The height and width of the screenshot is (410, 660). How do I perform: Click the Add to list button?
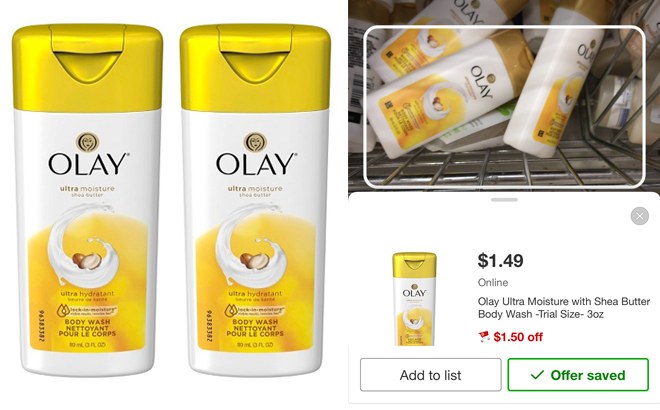[431, 375]
